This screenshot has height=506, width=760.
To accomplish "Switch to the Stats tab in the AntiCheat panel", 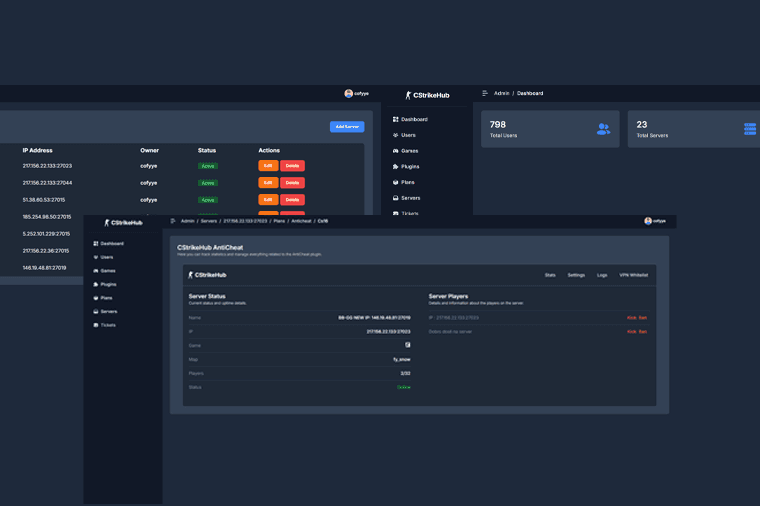I will [x=550, y=275].
